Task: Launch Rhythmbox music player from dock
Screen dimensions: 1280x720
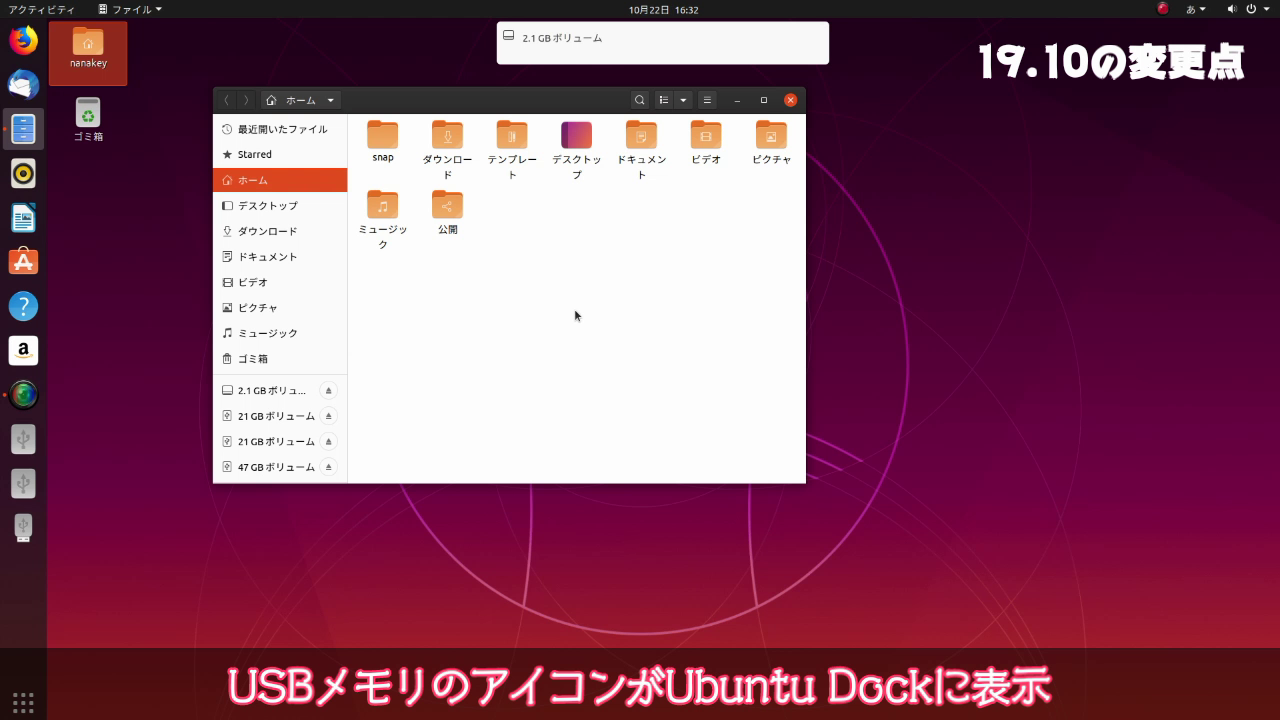Action: click(x=23, y=173)
